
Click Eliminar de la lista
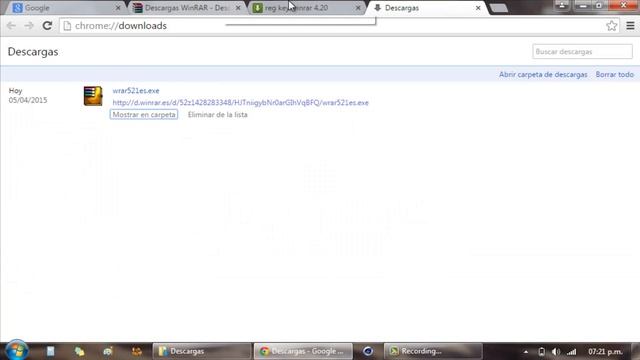click(218, 115)
